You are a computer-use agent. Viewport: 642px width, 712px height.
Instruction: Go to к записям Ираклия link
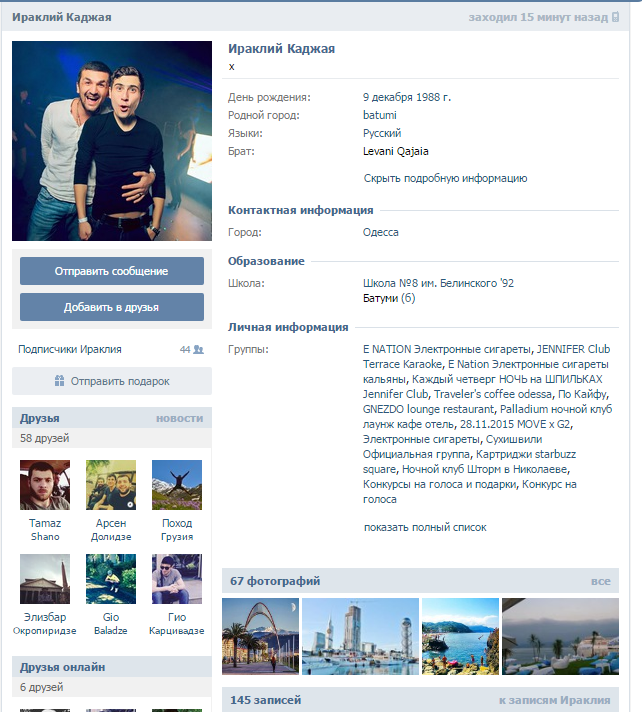(x=554, y=700)
